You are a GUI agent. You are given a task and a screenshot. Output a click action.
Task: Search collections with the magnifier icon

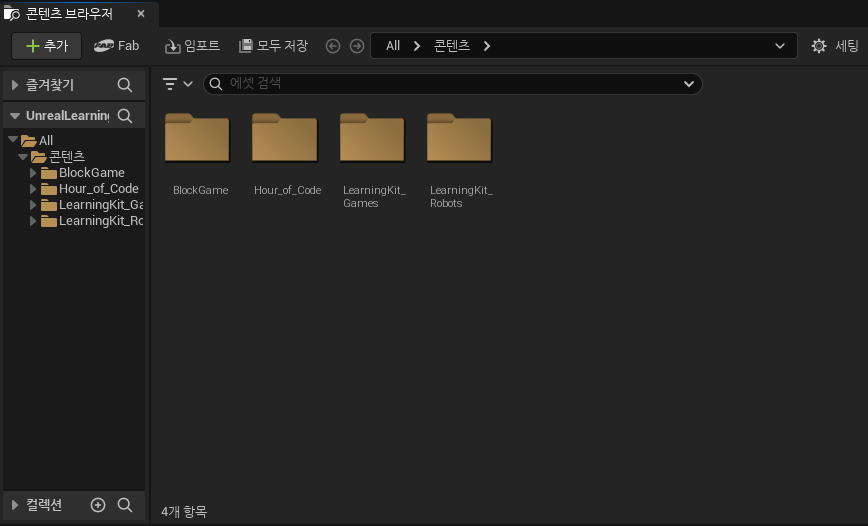pos(125,505)
